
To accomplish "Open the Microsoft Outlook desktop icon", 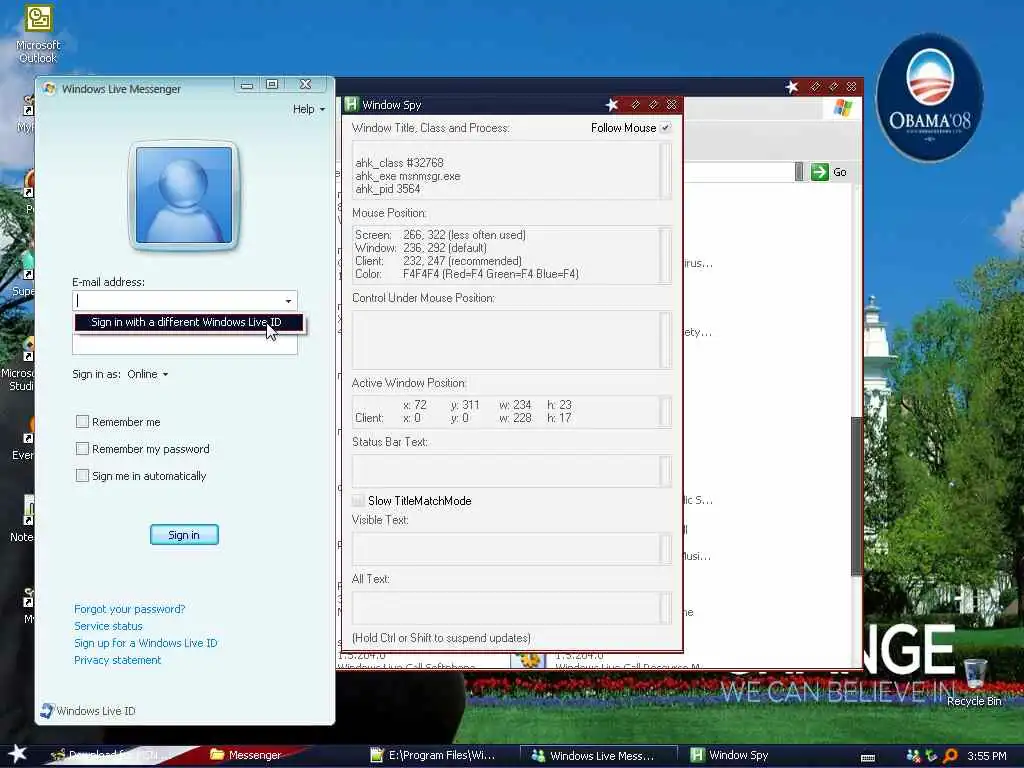I will [x=39, y=34].
